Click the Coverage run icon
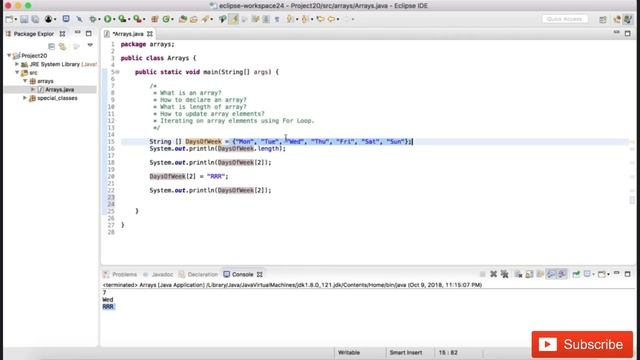 pyautogui.click(x=122, y=19)
